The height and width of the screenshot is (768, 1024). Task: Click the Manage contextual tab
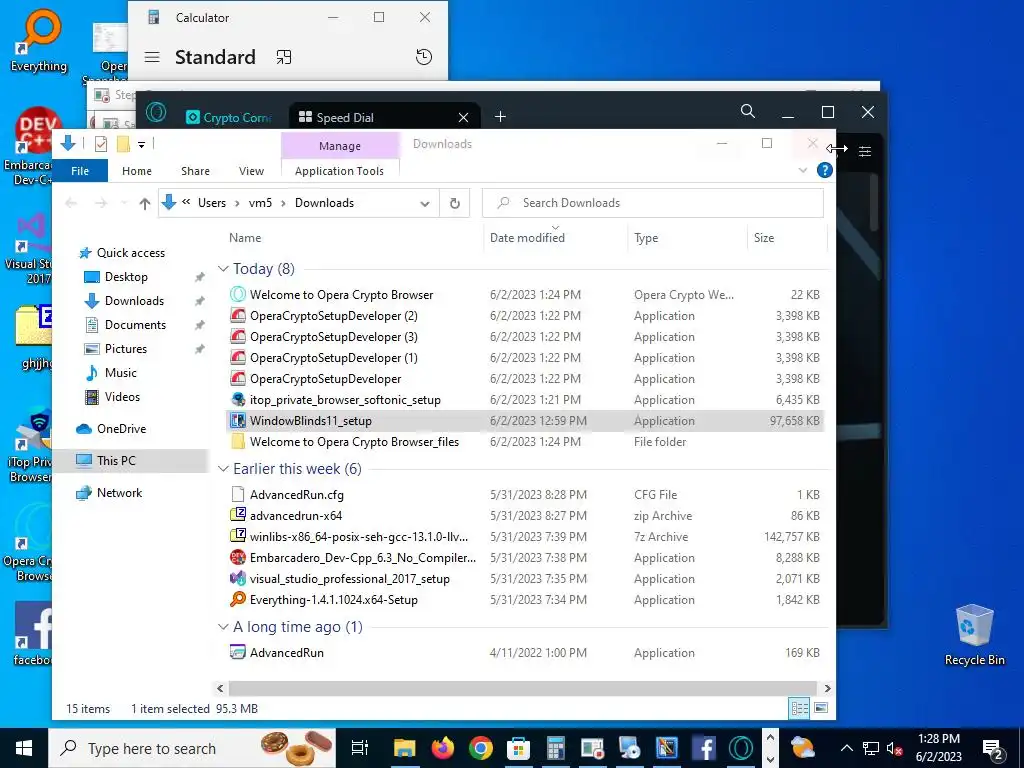tap(340, 146)
